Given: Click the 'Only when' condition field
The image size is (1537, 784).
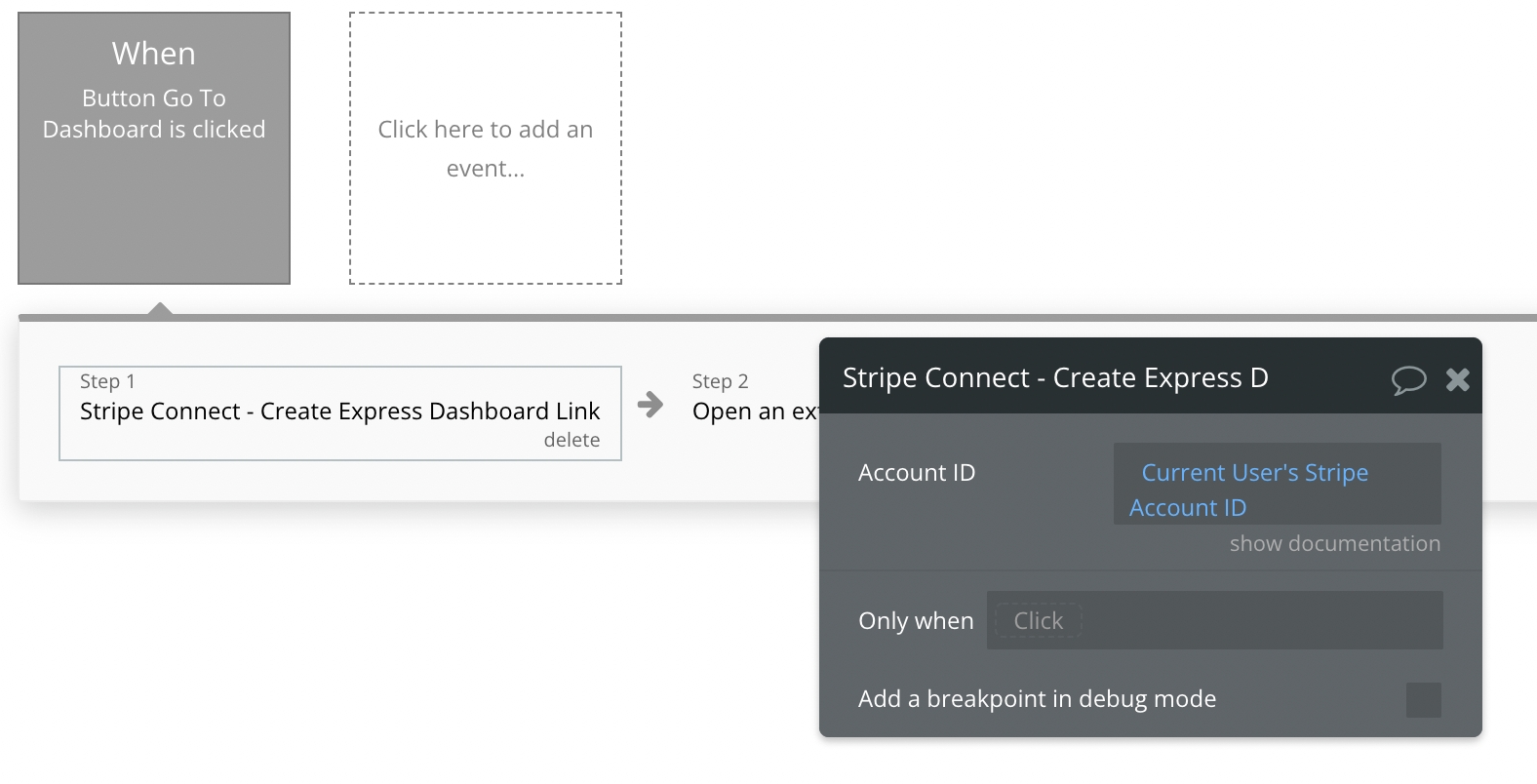Looking at the screenshot, I should point(1215,620).
